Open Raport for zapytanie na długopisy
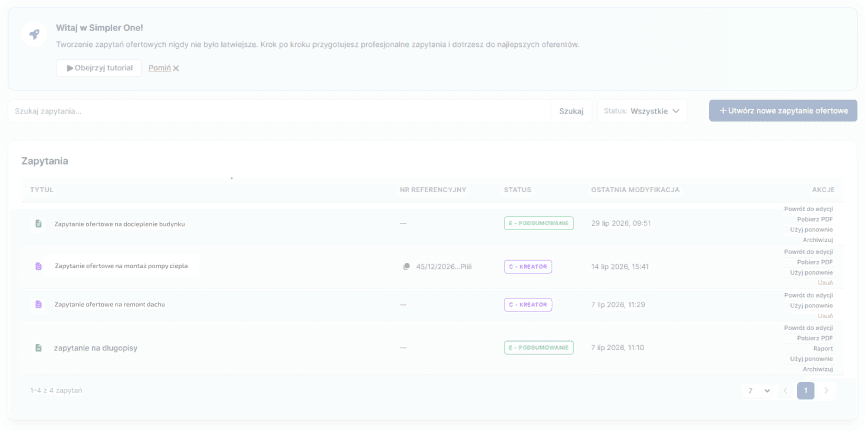 tap(823, 349)
